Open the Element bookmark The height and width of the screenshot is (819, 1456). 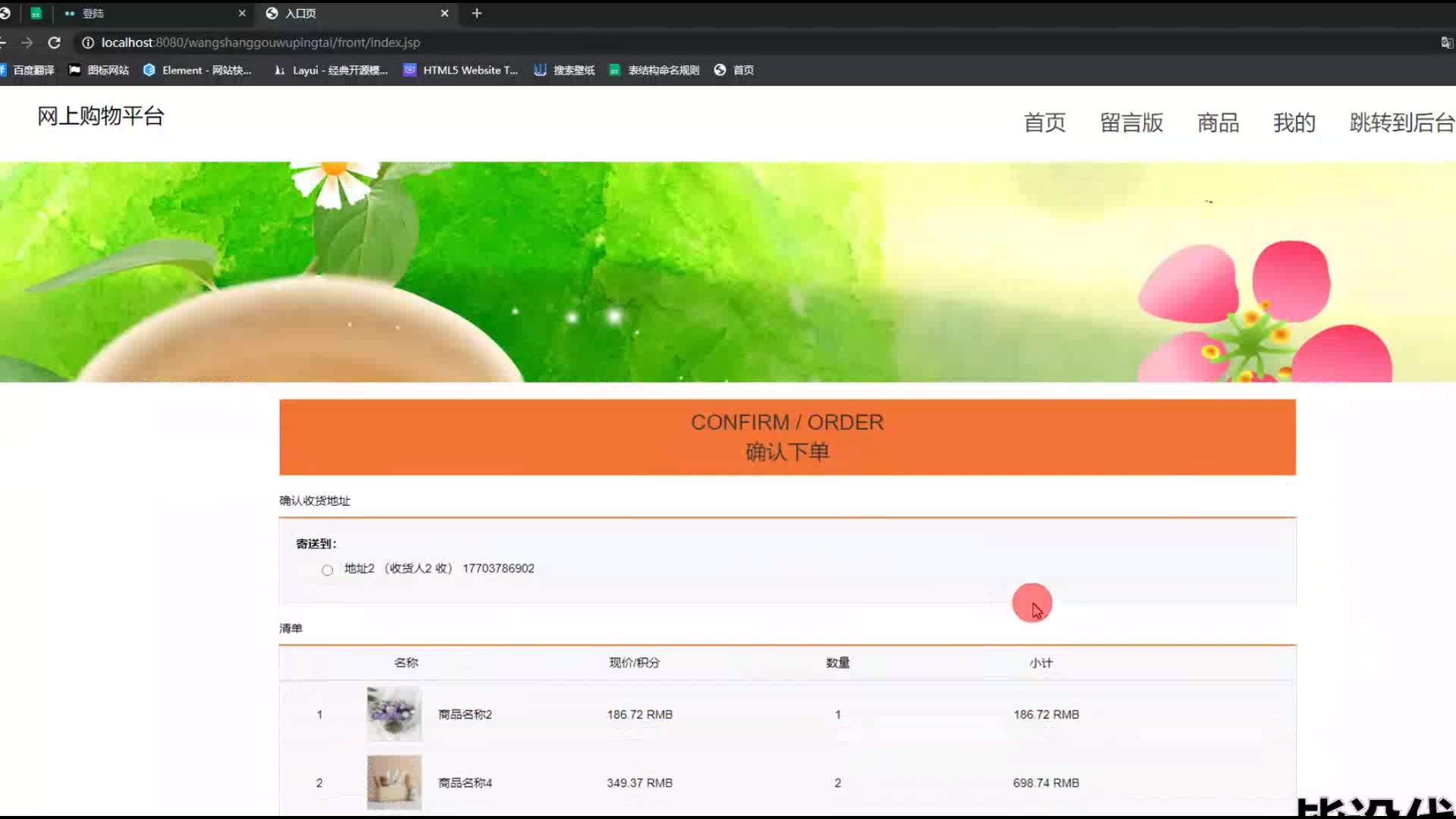197,70
